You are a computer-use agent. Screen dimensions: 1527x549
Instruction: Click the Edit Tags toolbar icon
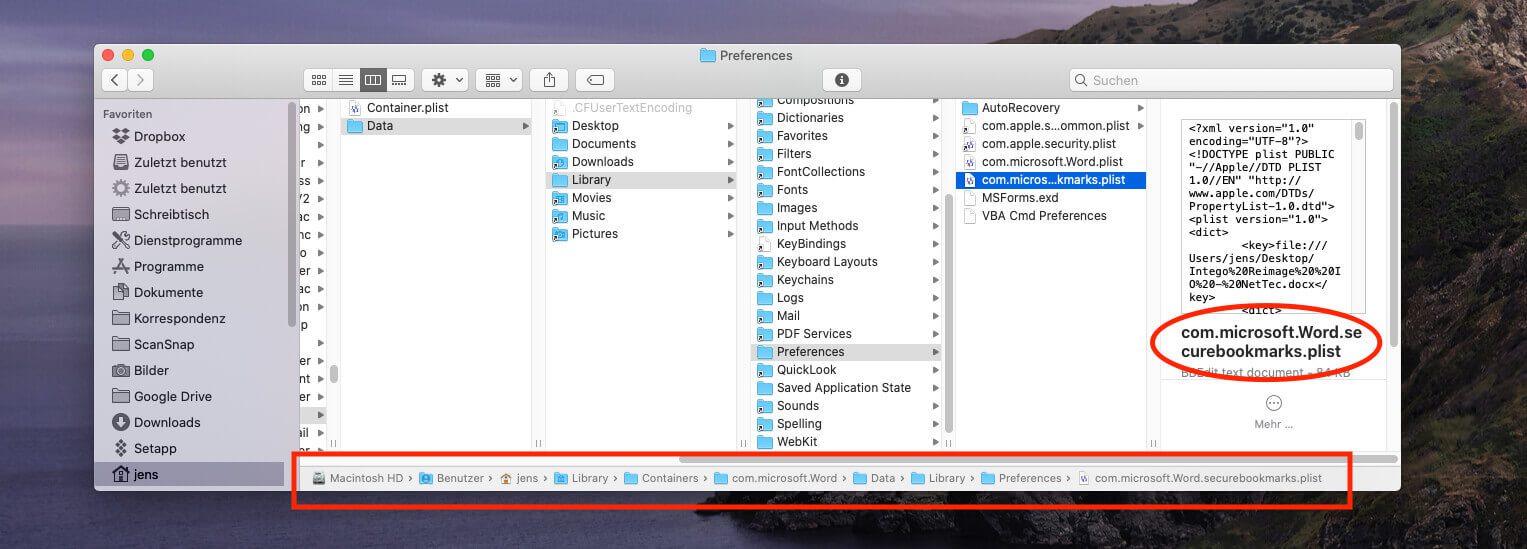595,80
